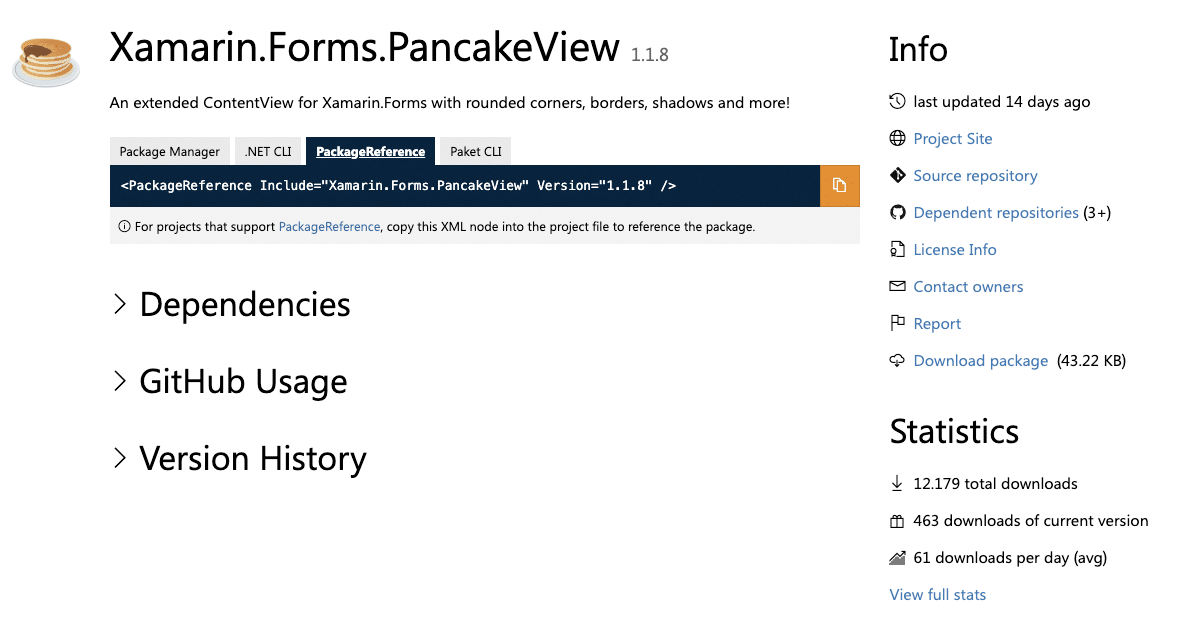Open View full stats link
1178x627 pixels.
pos(937,595)
